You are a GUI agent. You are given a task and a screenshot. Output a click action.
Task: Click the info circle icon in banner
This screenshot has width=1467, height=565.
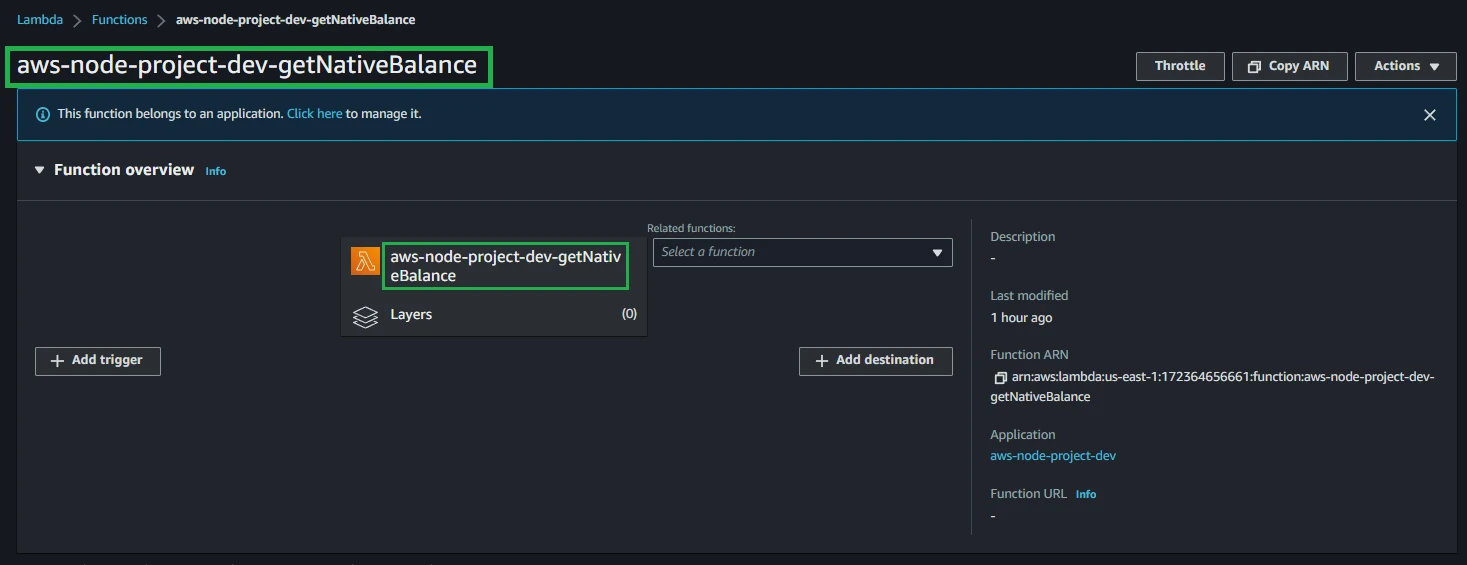pyautogui.click(x=43, y=115)
